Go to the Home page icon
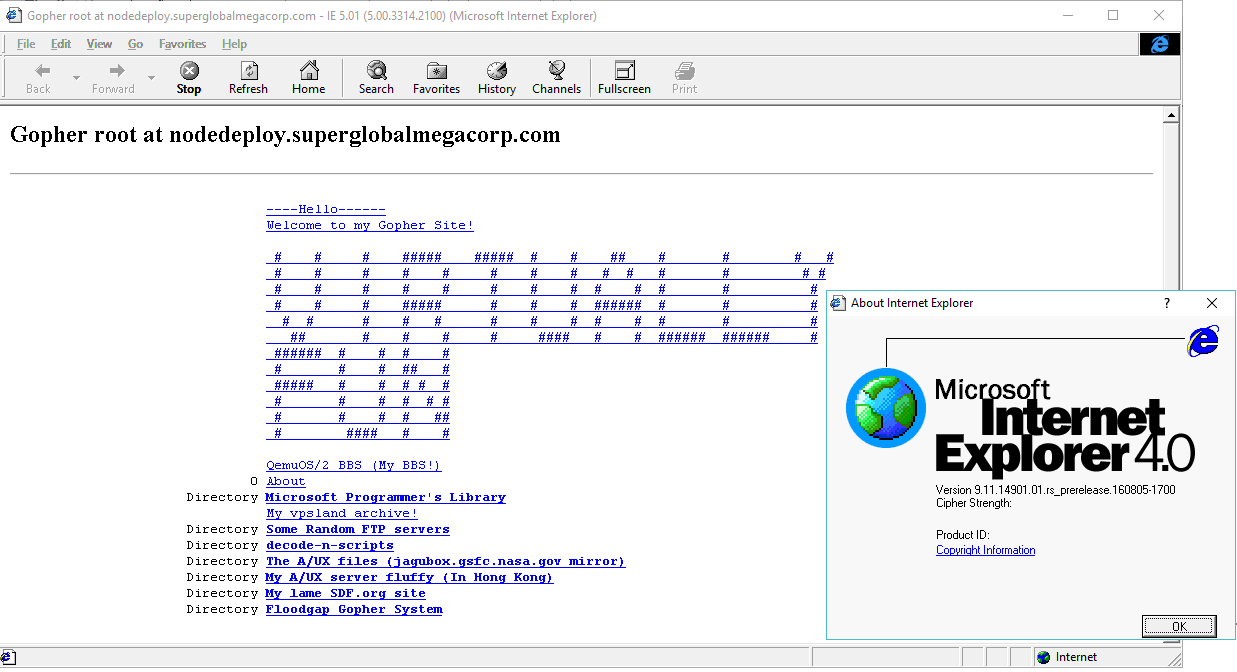Viewport: 1237px width, 672px height. [309, 77]
